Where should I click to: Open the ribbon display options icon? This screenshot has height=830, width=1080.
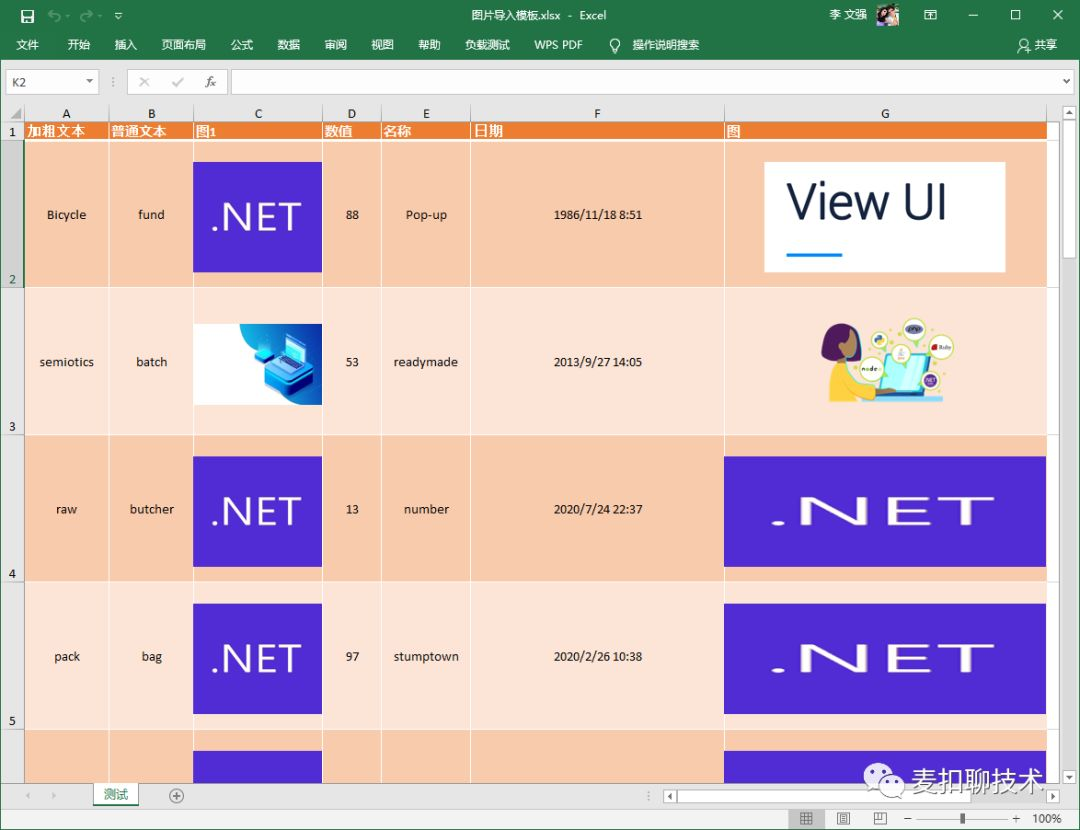pos(930,15)
